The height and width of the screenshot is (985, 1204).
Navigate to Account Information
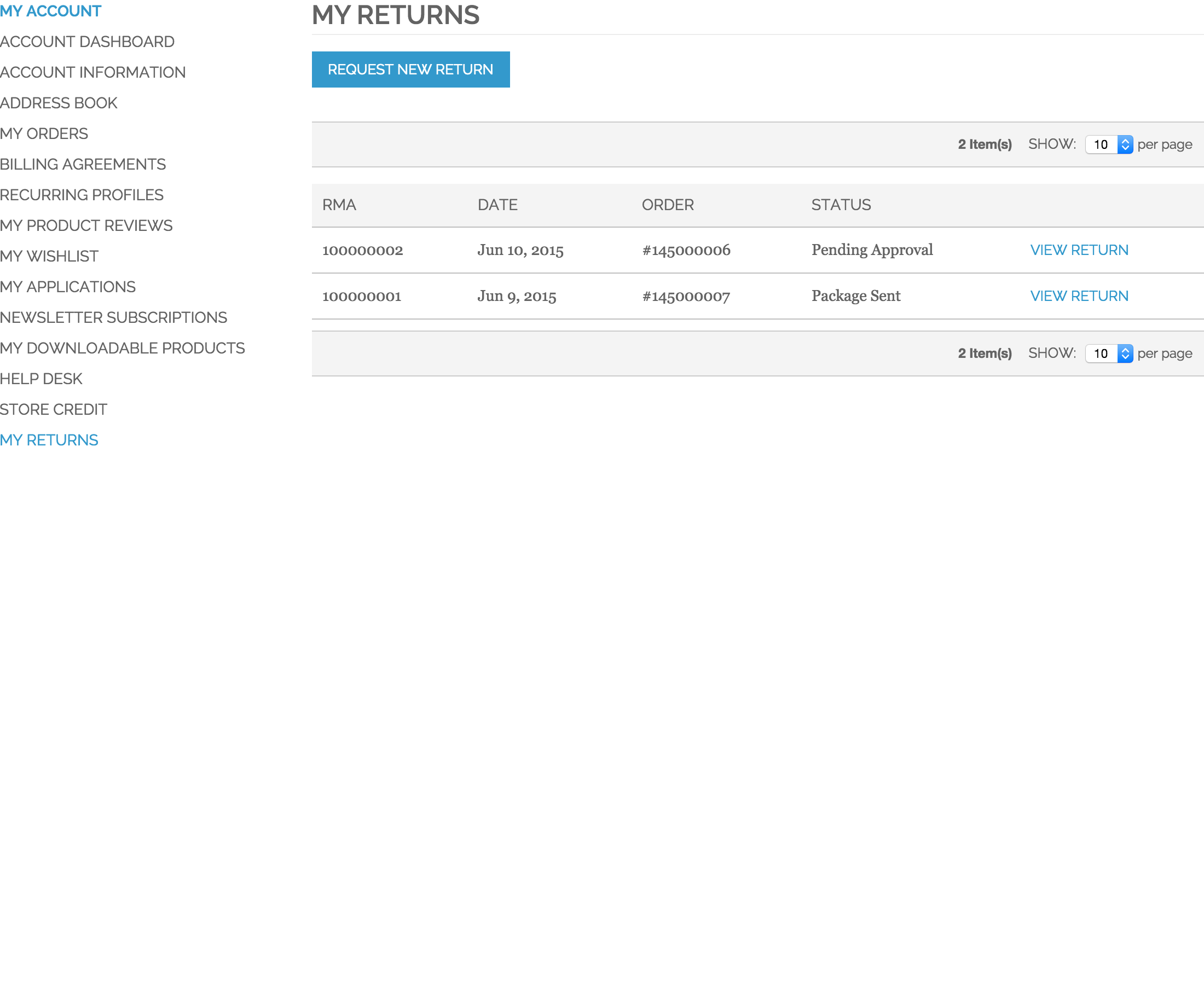pos(93,72)
